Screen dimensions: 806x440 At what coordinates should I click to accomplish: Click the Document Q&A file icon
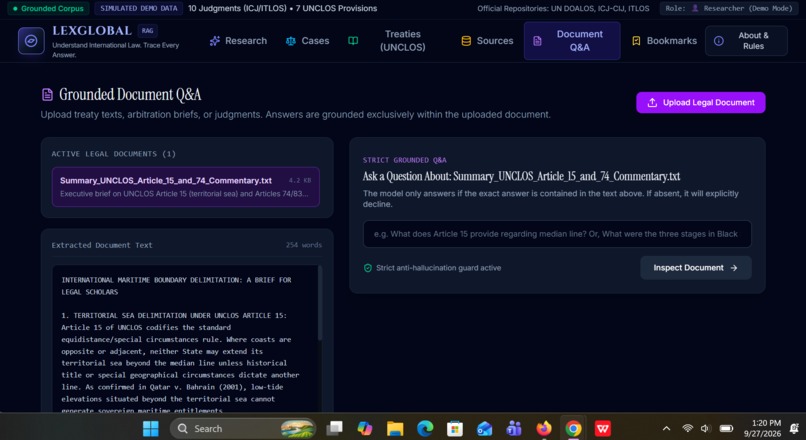(x=537, y=41)
